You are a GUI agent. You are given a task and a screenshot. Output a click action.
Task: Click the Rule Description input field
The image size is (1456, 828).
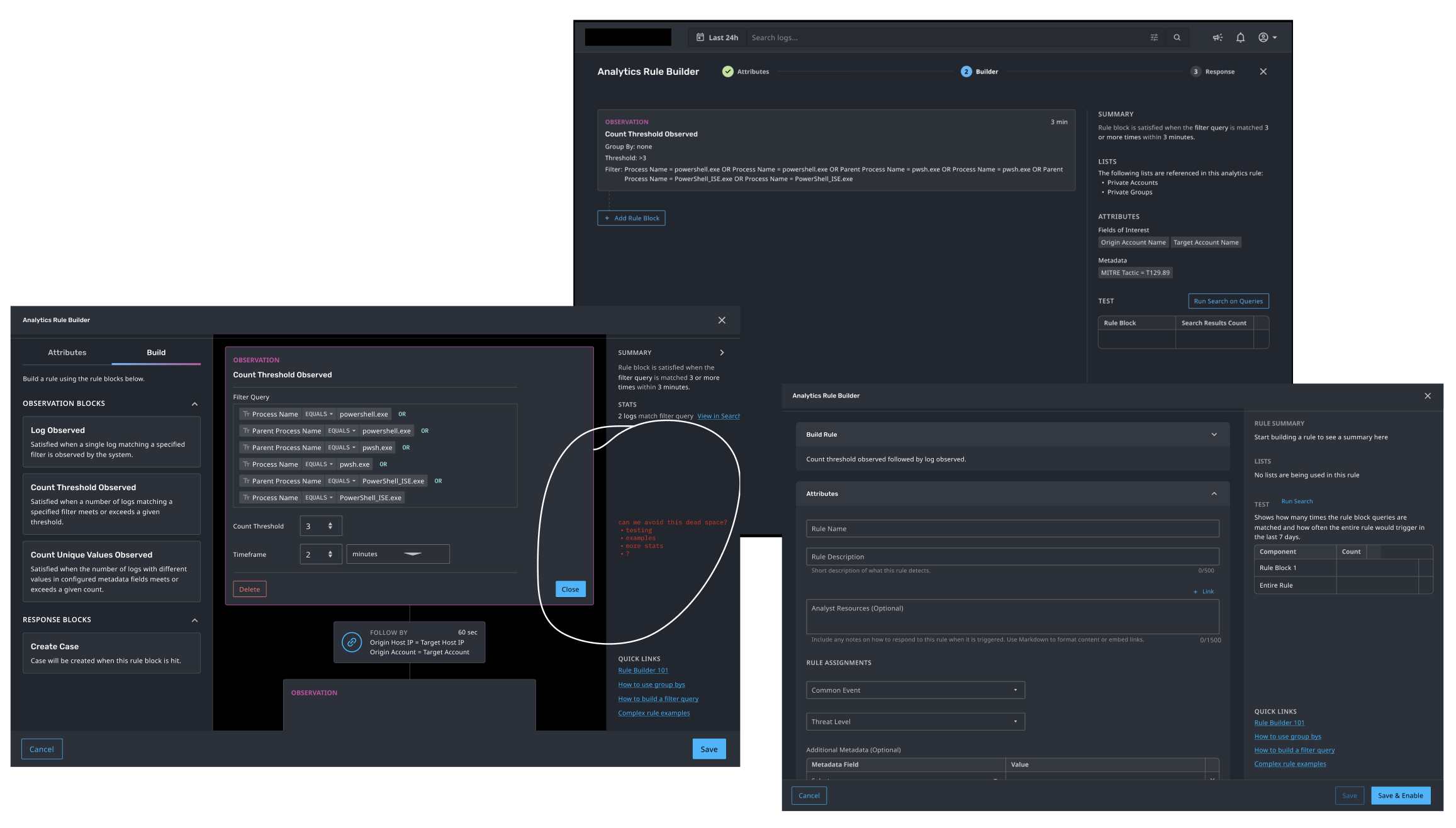pos(1012,557)
